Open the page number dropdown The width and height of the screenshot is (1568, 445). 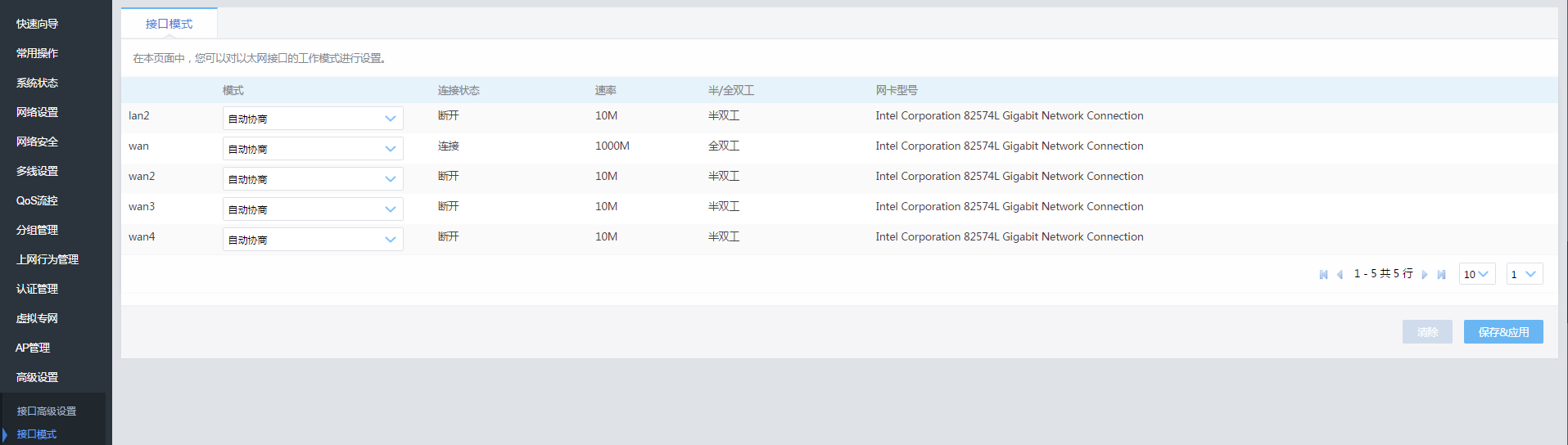[1524, 274]
